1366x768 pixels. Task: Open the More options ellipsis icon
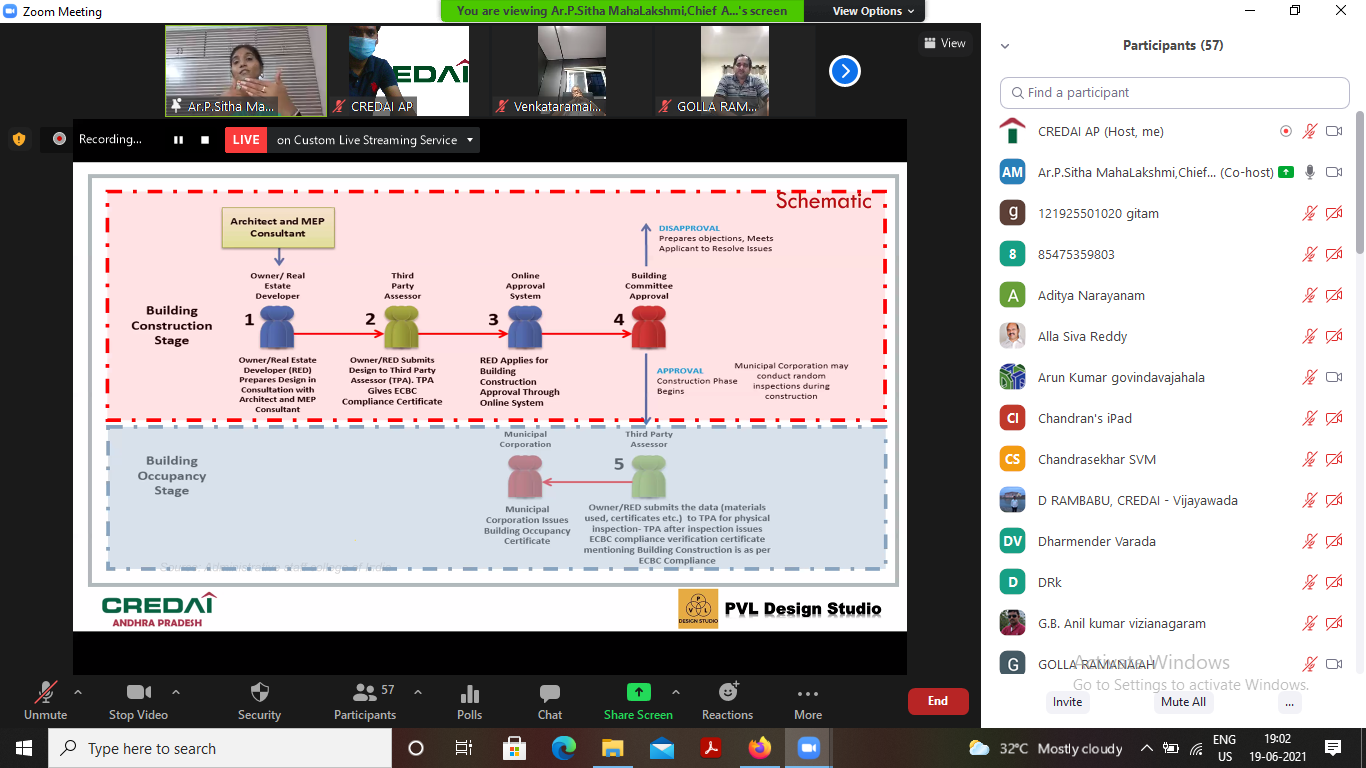808,693
